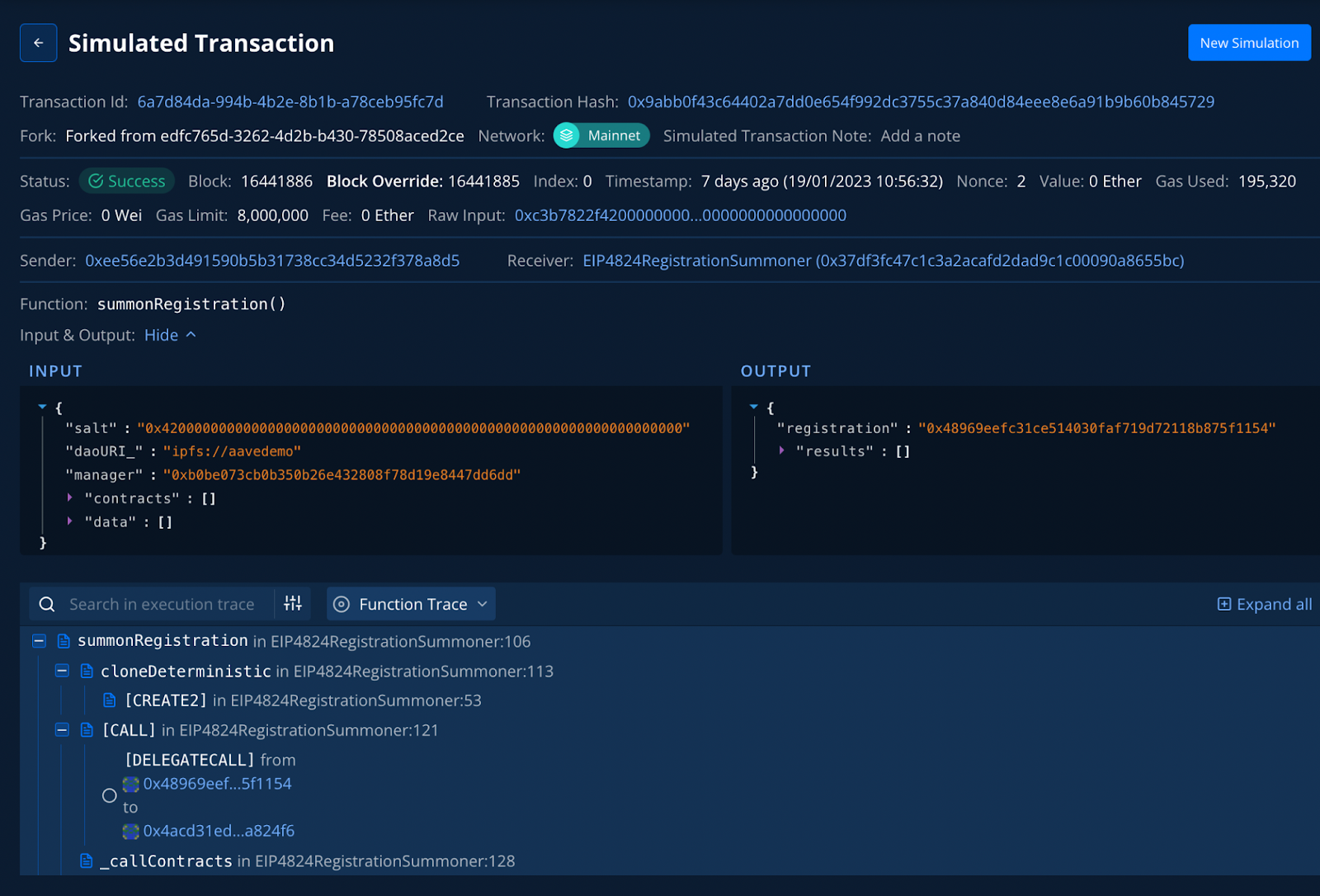1320x896 pixels.
Task: Select the circle marker beside DELEGATECALL
Action: click(x=109, y=795)
